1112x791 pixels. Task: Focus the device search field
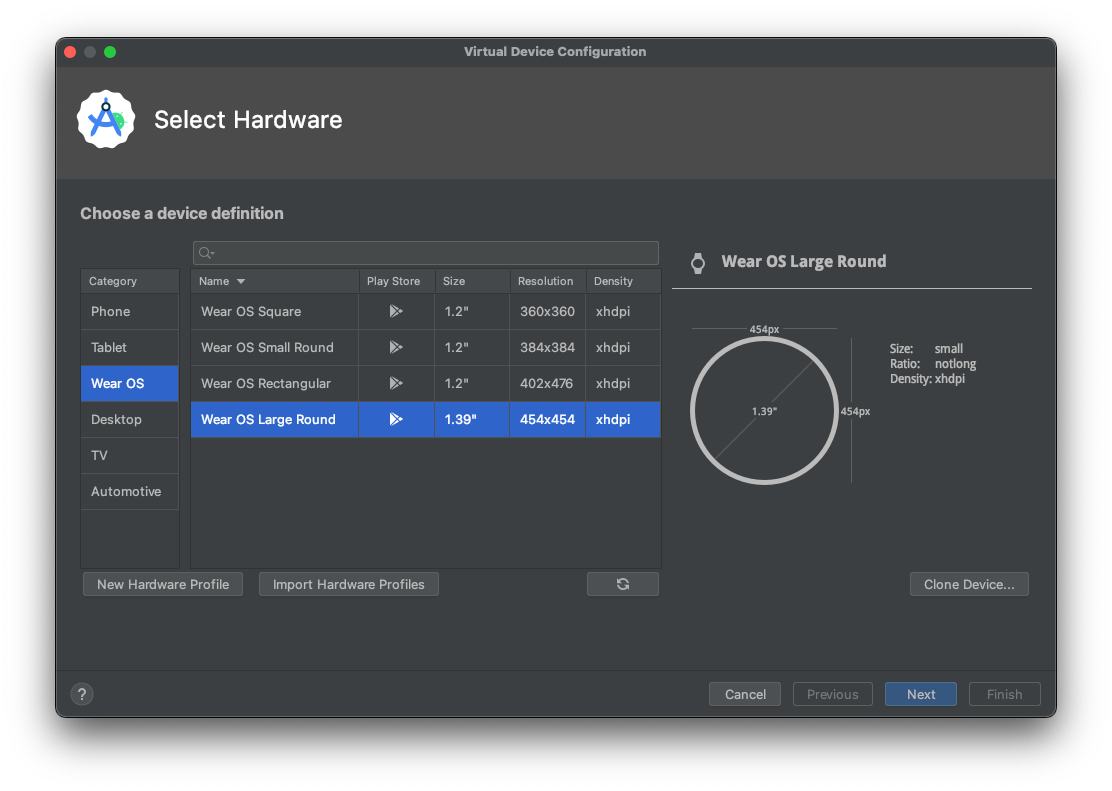[x=426, y=253]
